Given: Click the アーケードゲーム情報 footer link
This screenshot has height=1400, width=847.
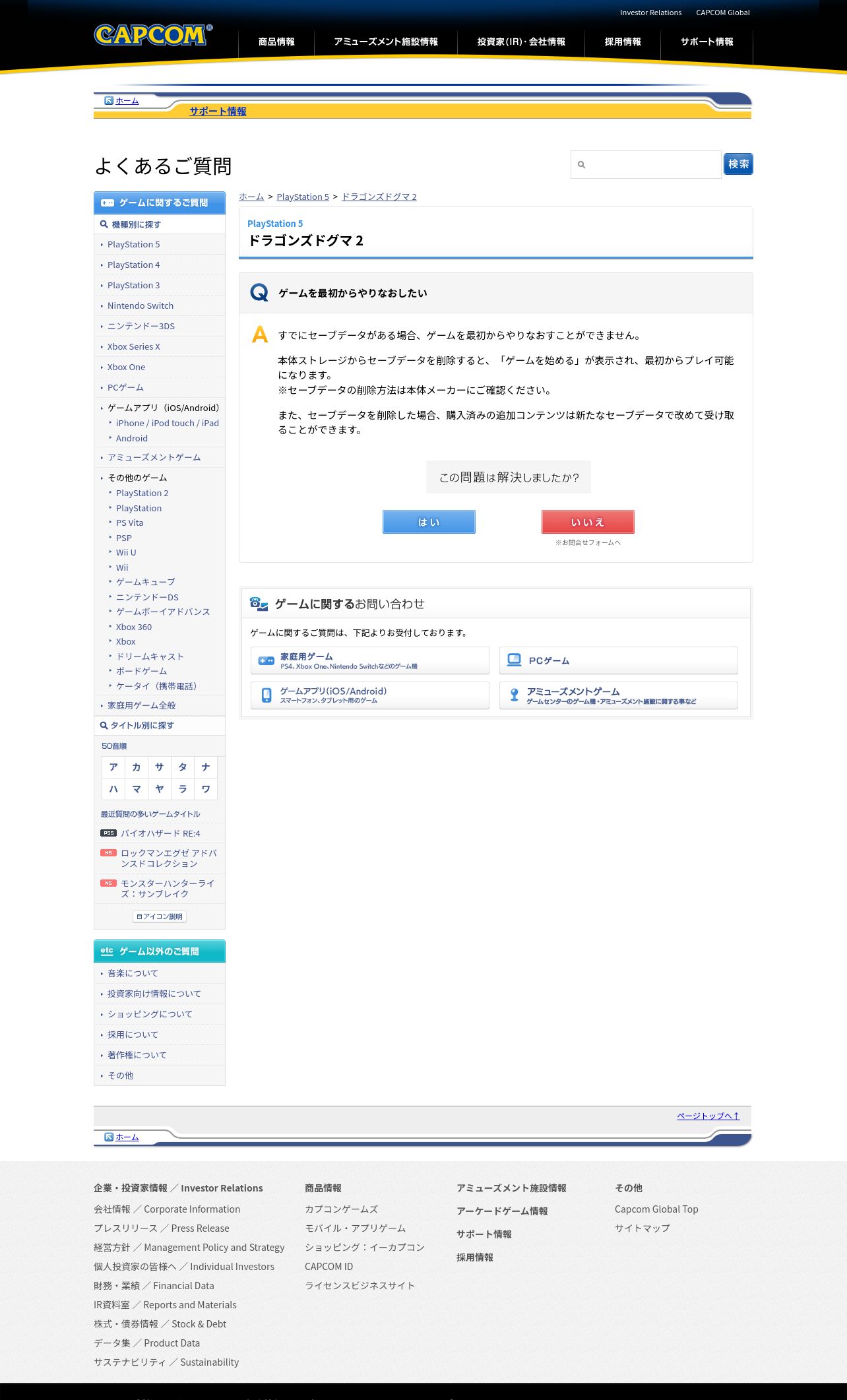Looking at the screenshot, I should [x=502, y=1211].
